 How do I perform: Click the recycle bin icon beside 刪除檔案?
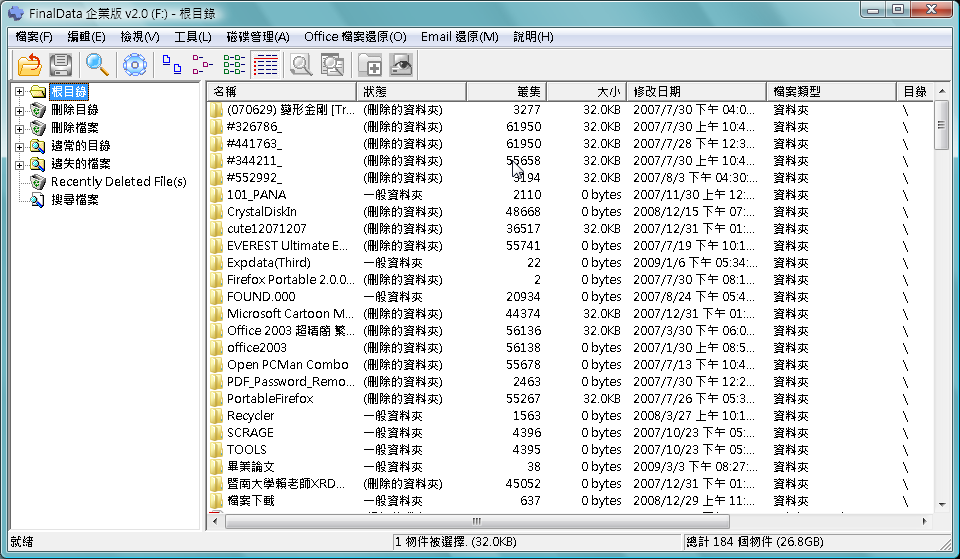tap(39, 127)
